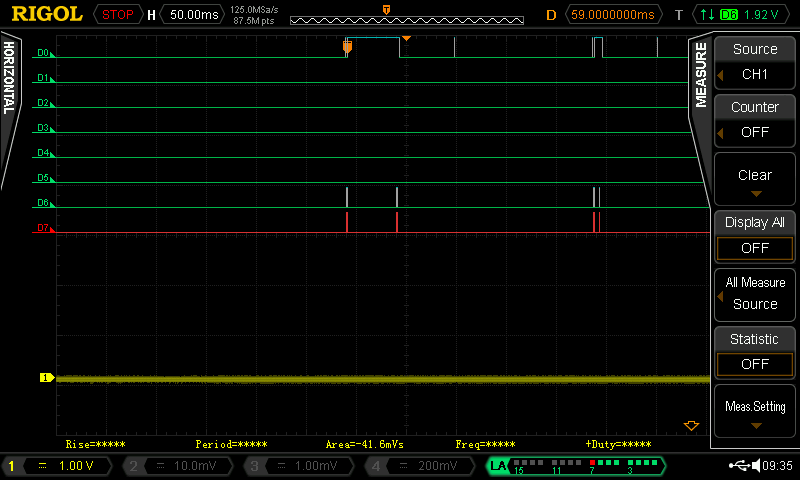Select the D2 digital channel label
Viewport: 800px width, 480px height.
click(43, 103)
